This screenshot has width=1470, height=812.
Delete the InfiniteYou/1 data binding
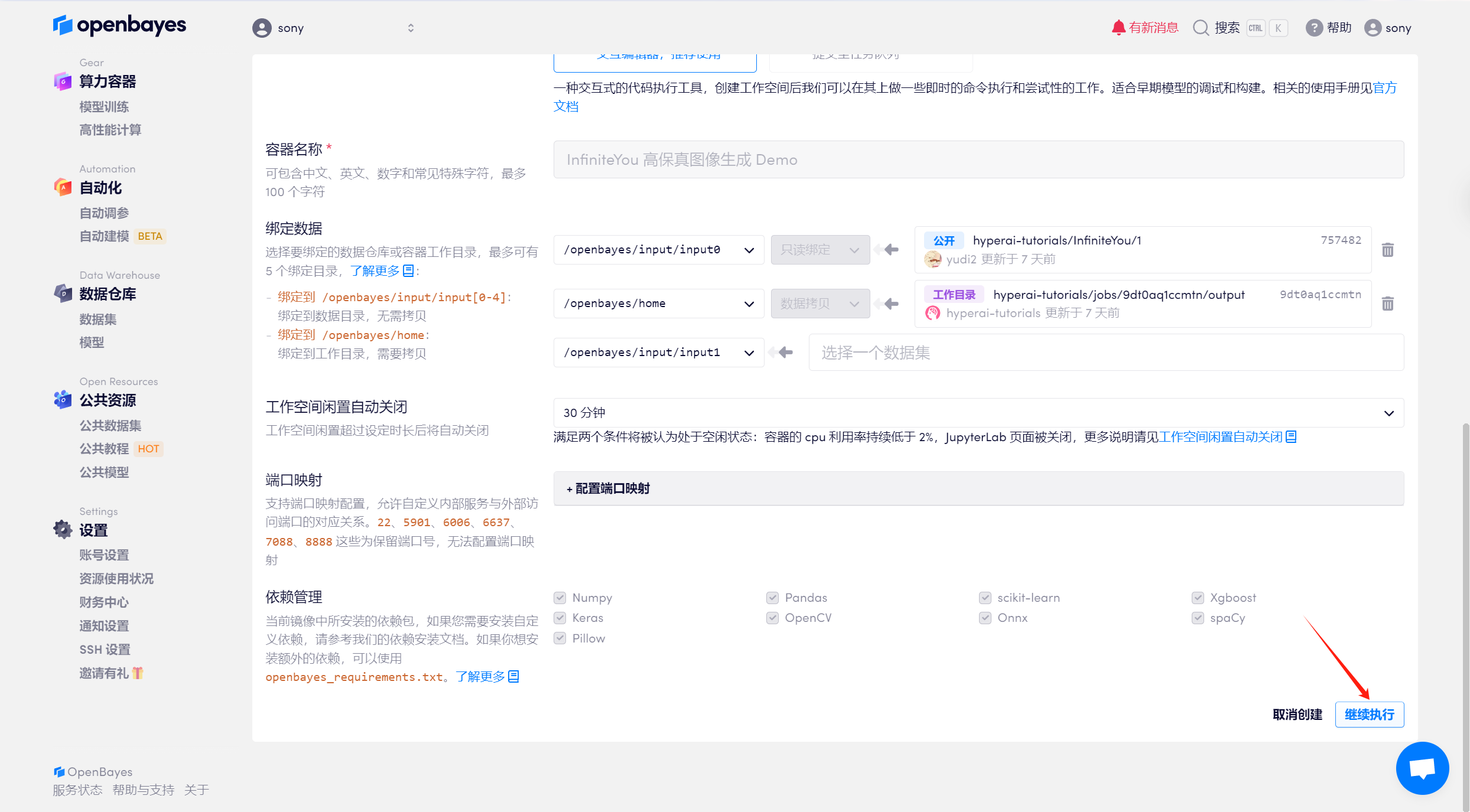1388,250
